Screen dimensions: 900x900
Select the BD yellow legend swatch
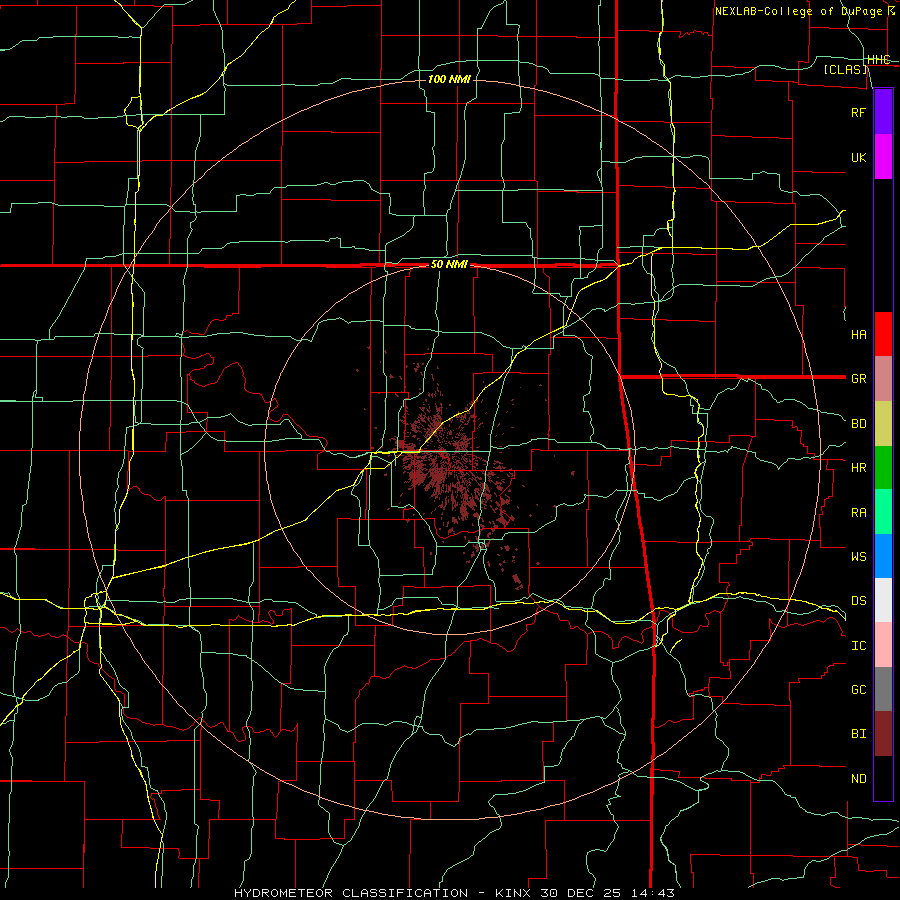pyautogui.click(x=883, y=424)
